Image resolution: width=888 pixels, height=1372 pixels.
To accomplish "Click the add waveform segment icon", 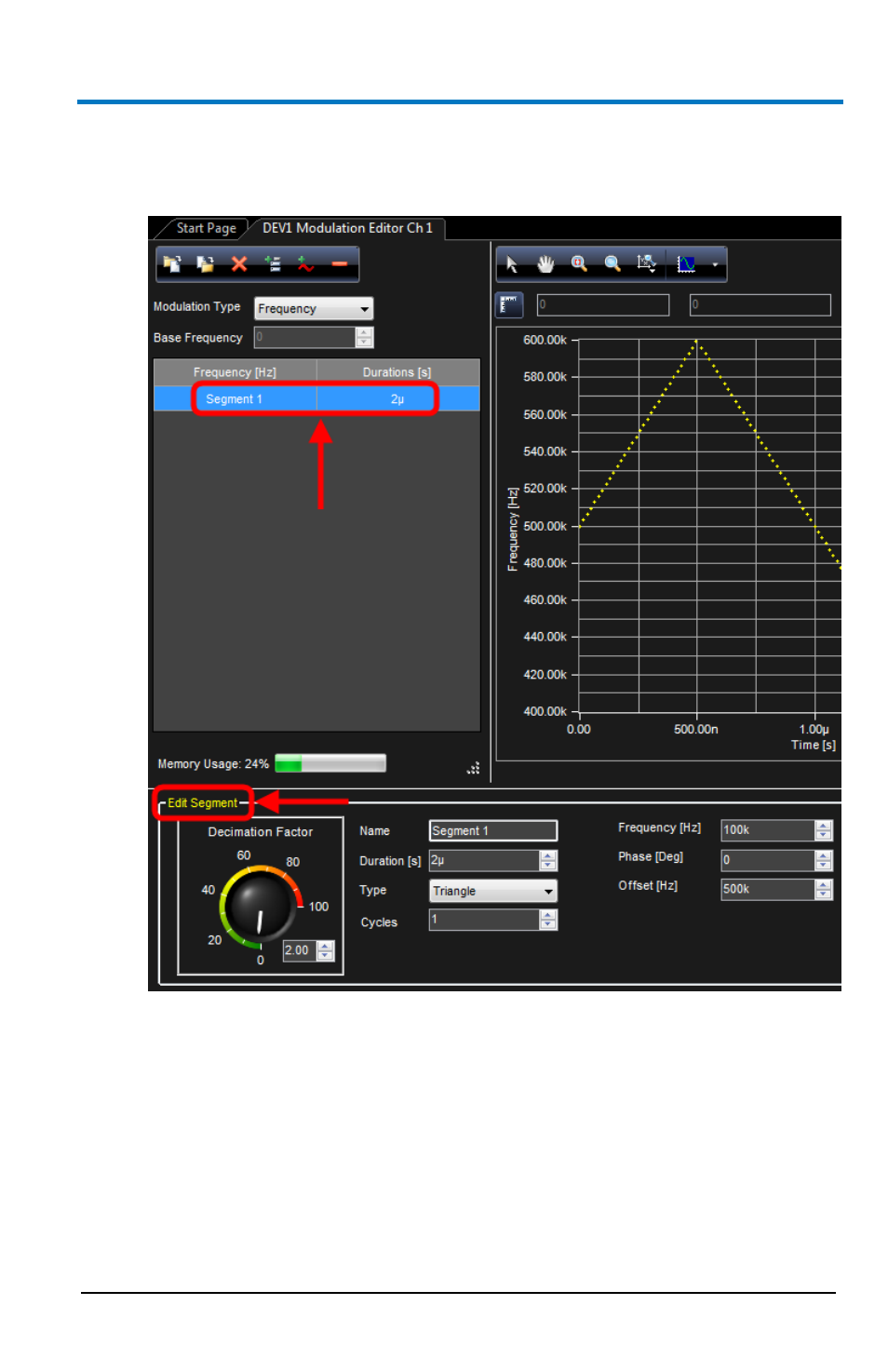I will pyautogui.click(x=306, y=264).
